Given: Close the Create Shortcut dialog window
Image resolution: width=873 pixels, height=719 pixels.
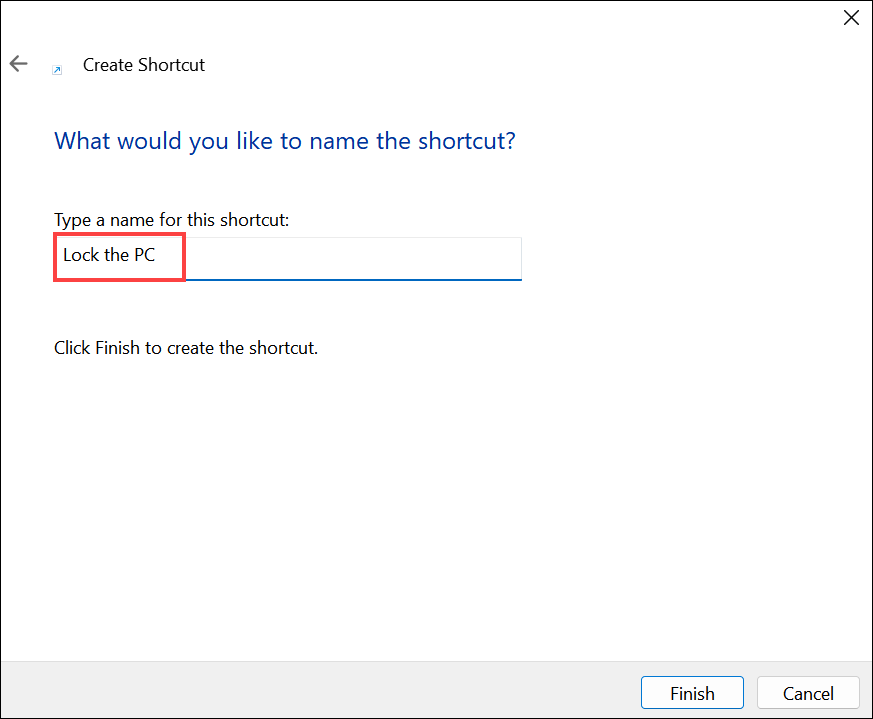Looking at the screenshot, I should [851, 18].
